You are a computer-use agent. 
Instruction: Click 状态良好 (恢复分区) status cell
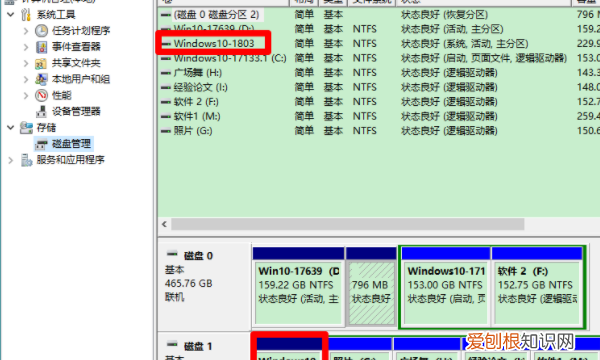445,15
